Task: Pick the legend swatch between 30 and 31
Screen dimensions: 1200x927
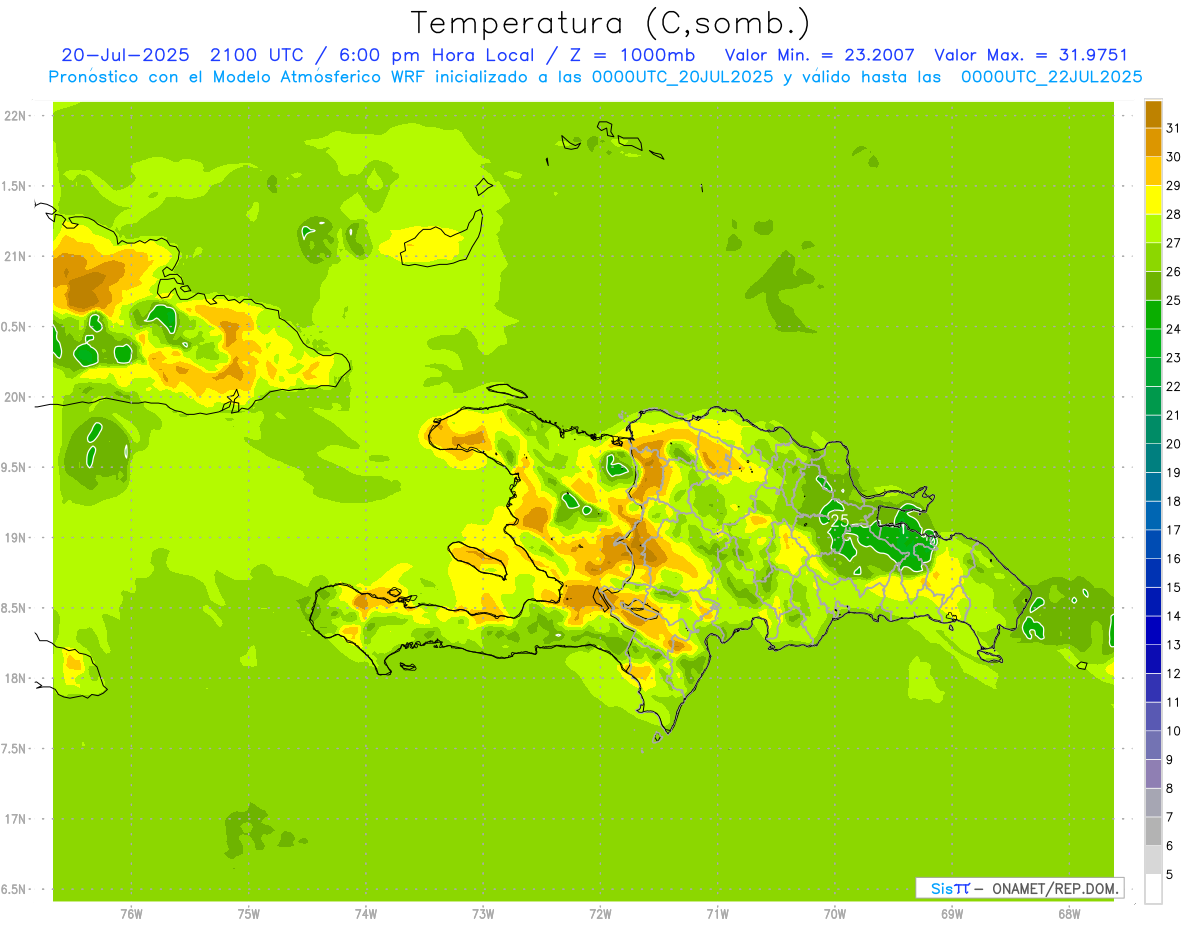Action: (1153, 142)
